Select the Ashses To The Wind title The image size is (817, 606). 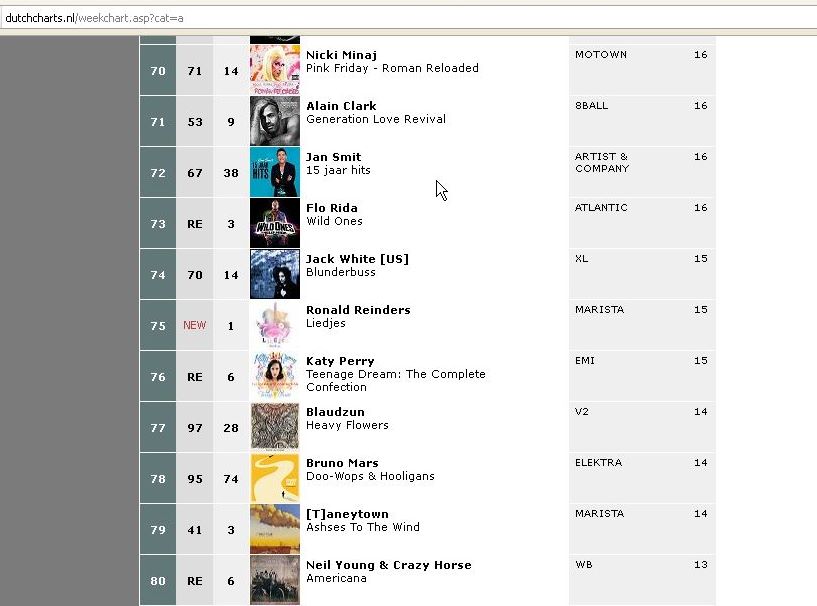[x=362, y=527]
